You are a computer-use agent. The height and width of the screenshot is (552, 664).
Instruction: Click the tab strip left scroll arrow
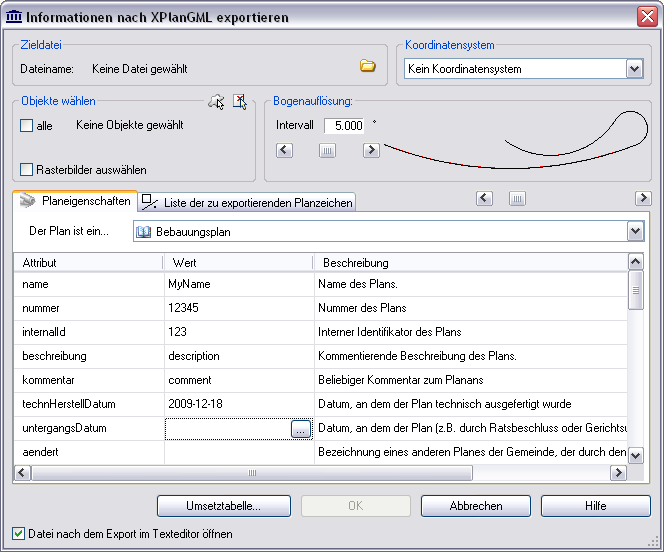[484, 198]
